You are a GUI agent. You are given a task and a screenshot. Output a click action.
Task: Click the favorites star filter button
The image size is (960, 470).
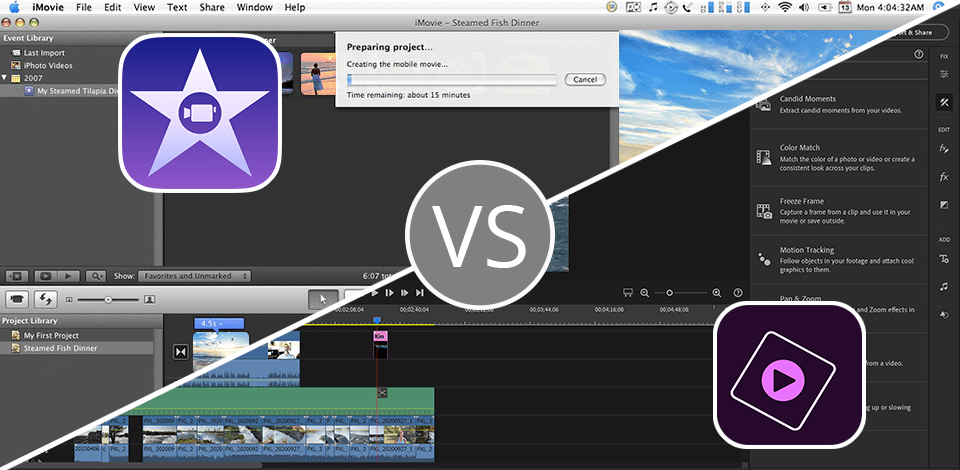(x=17, y=276)
